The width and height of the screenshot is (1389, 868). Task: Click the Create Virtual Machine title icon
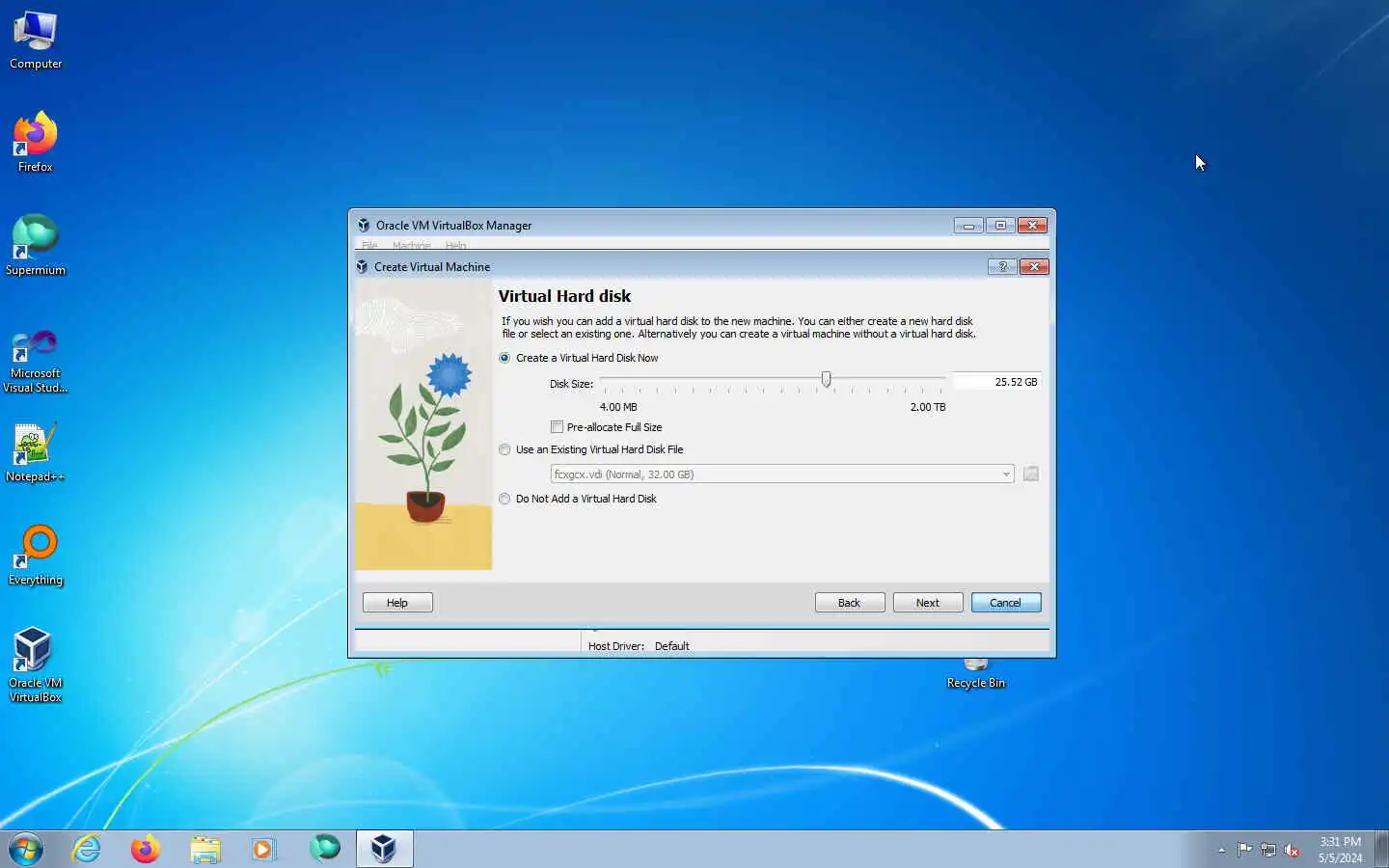[x=362, y=266]
